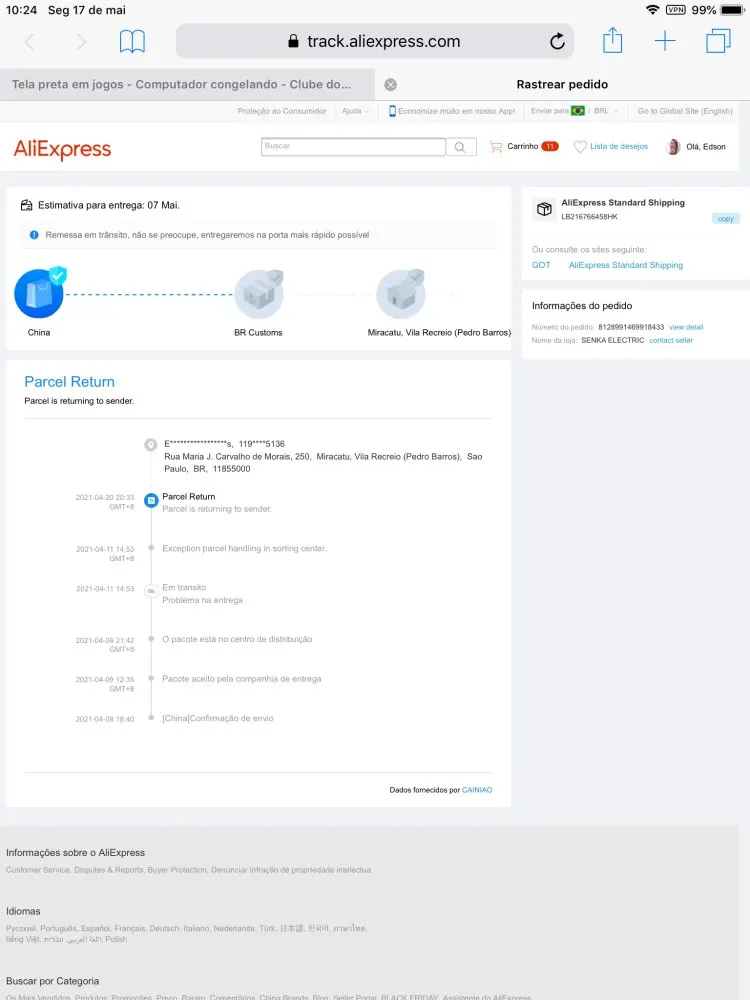Open the Enviar para BRL dropdown
This screenshot has width=750, height=1000.
pos(575,111)
